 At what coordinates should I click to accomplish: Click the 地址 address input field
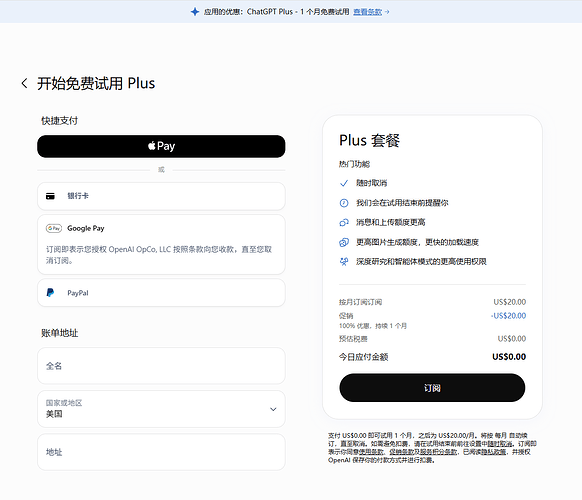[161, 452]
